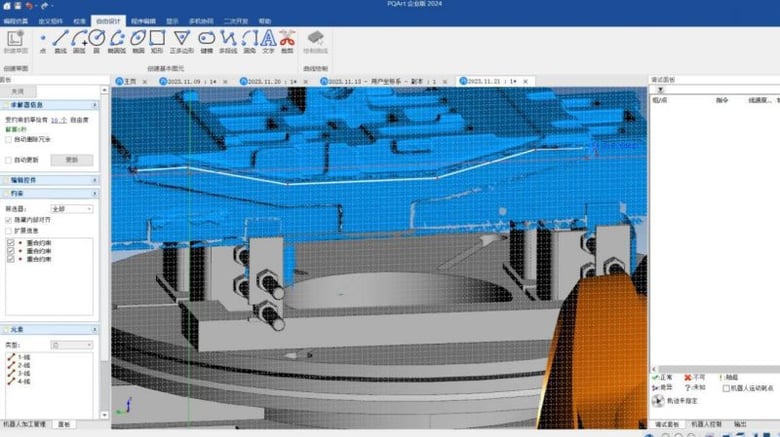This screenshot has width=780, height=437.
Task: Collapse the 约束 constraints panel section
Action: [x=96, y=193]
